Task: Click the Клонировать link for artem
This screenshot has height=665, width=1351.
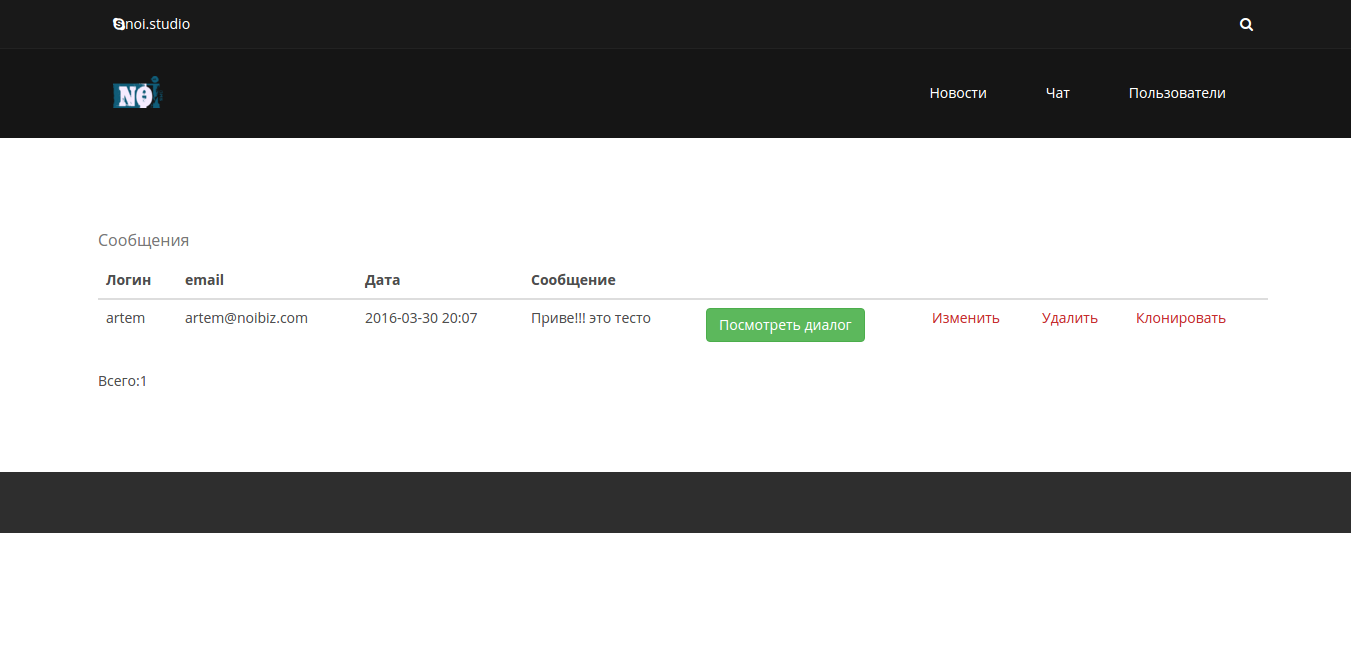Action: (1181, 318)
